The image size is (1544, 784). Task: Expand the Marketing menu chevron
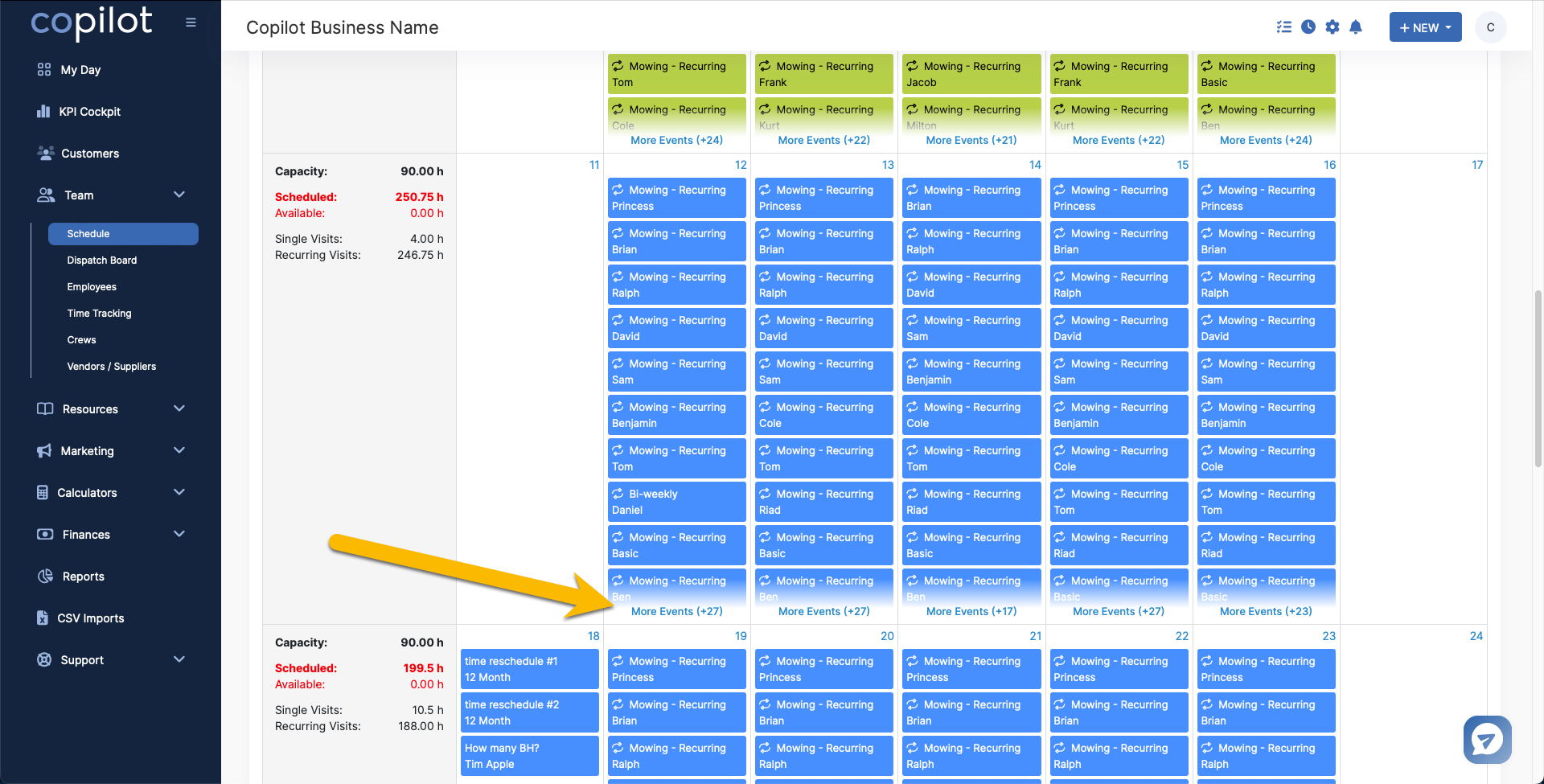pos(179,451)
